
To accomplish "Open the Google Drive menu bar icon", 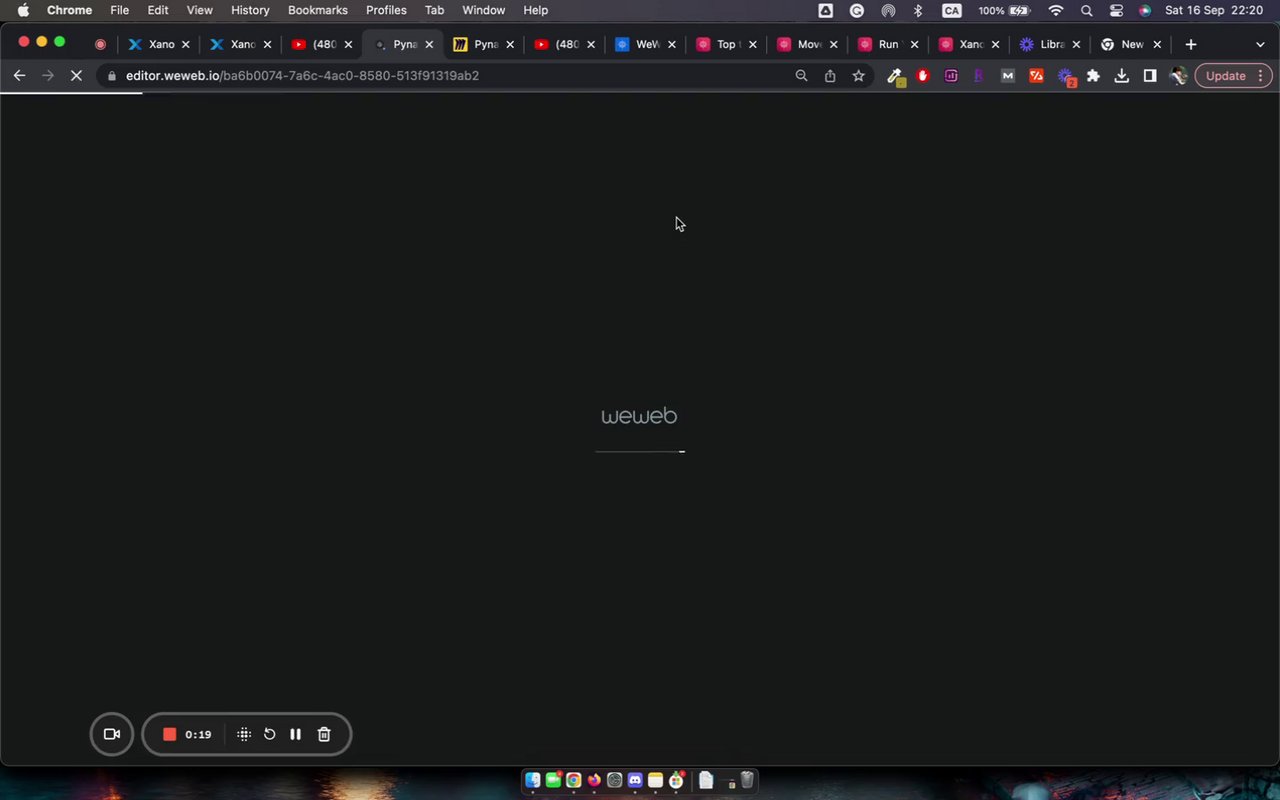I will (826, 10).
